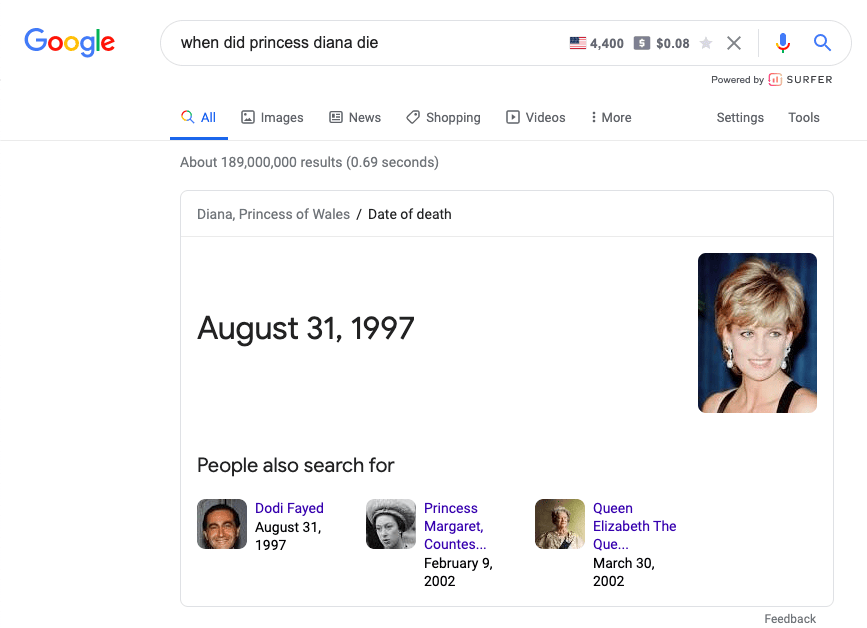Click the Google logo
The image size is (867, 628).
[69, 42]
